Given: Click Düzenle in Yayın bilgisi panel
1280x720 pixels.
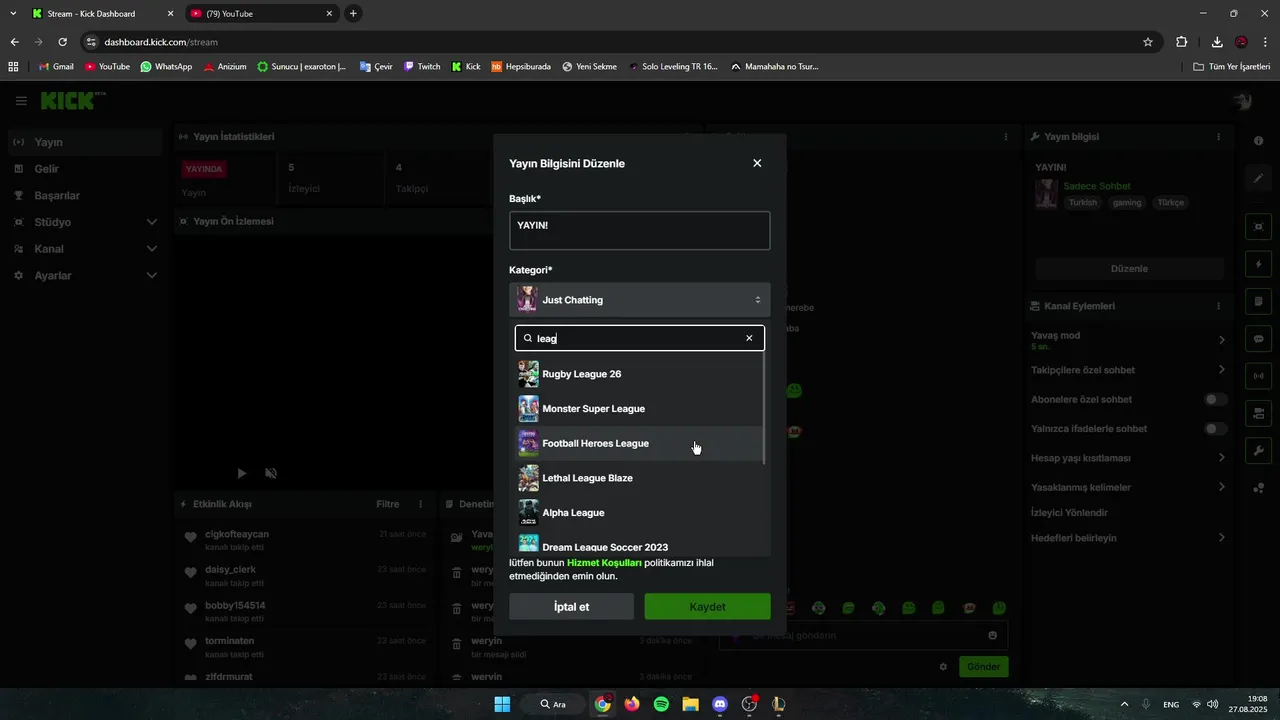Looking at the screenshot, I should pyautogui.click(x=1129, y=269).
